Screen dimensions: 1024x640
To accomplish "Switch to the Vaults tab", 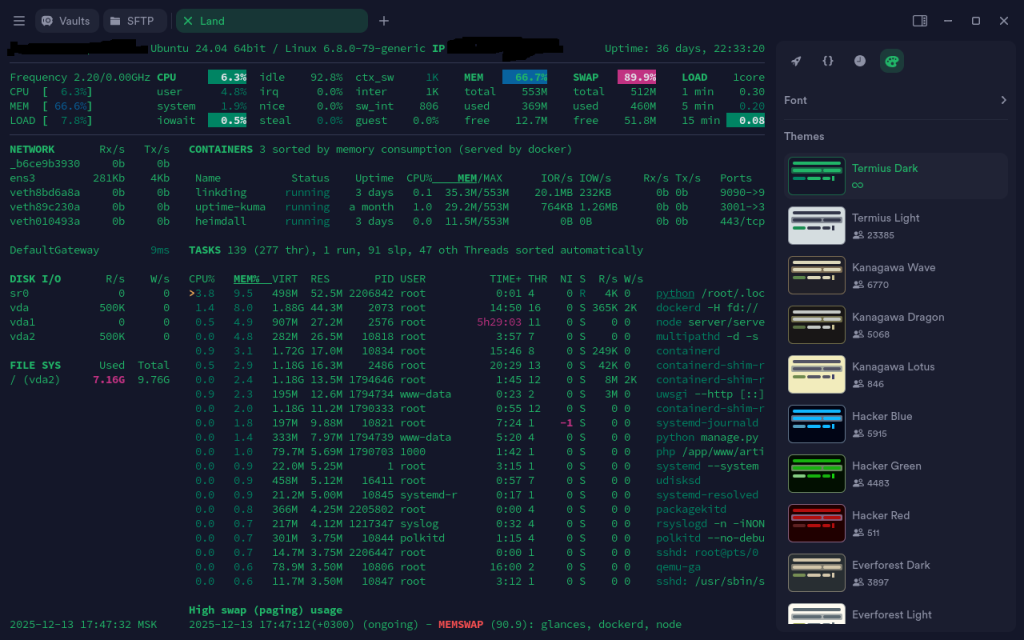I will 67,21.
